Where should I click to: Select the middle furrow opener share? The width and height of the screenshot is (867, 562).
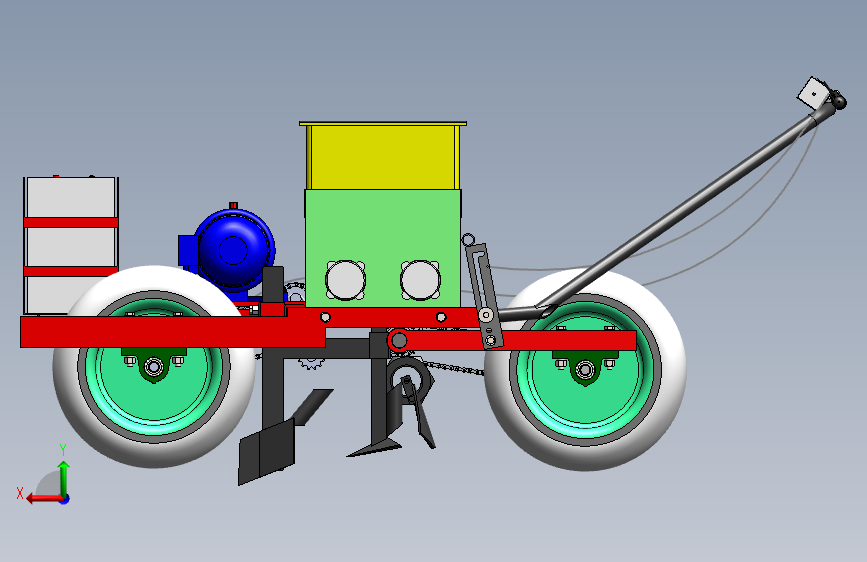374,449
